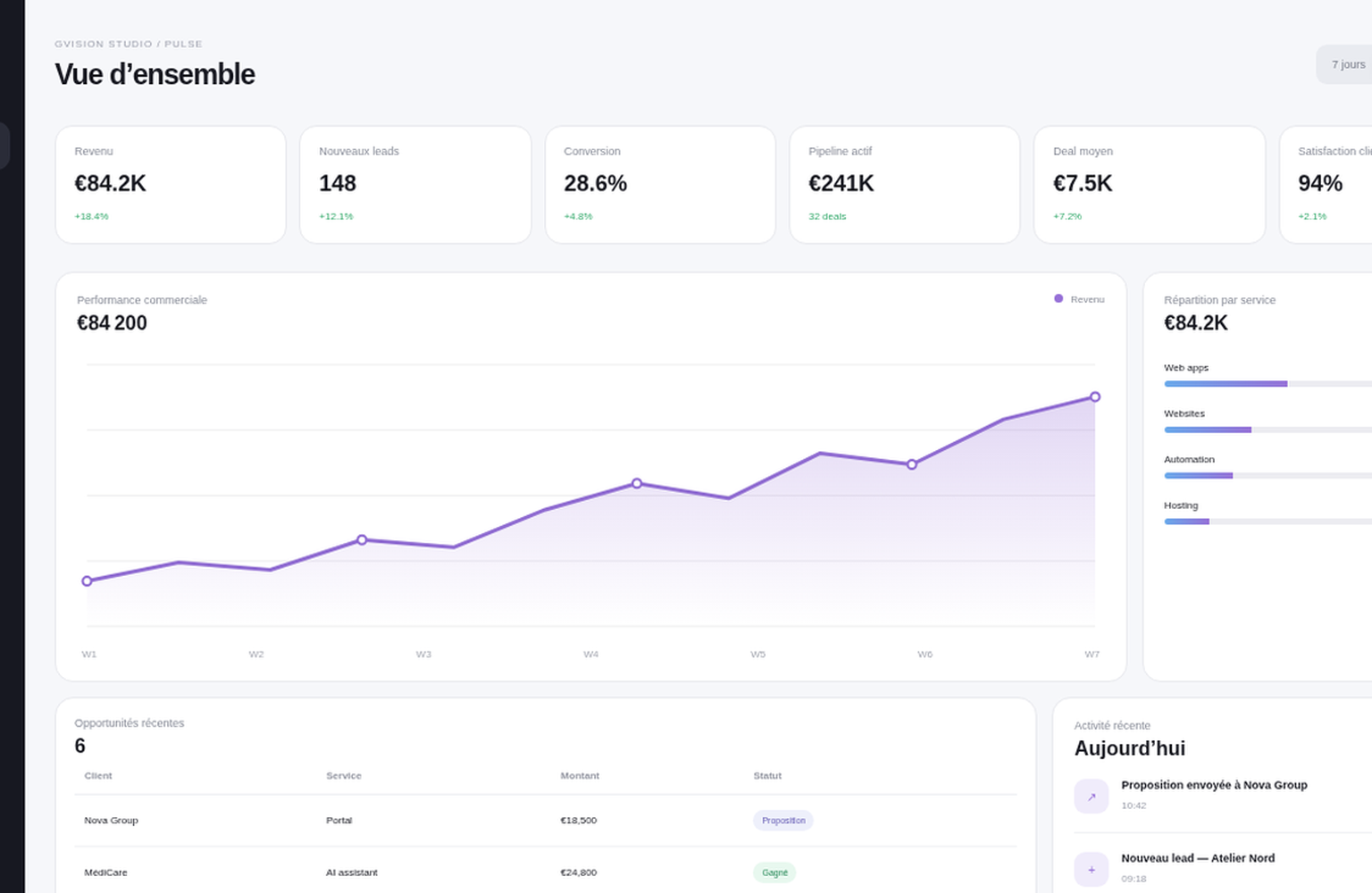Click the W5 axis label

pyautogui.click(x=757, y=655)
